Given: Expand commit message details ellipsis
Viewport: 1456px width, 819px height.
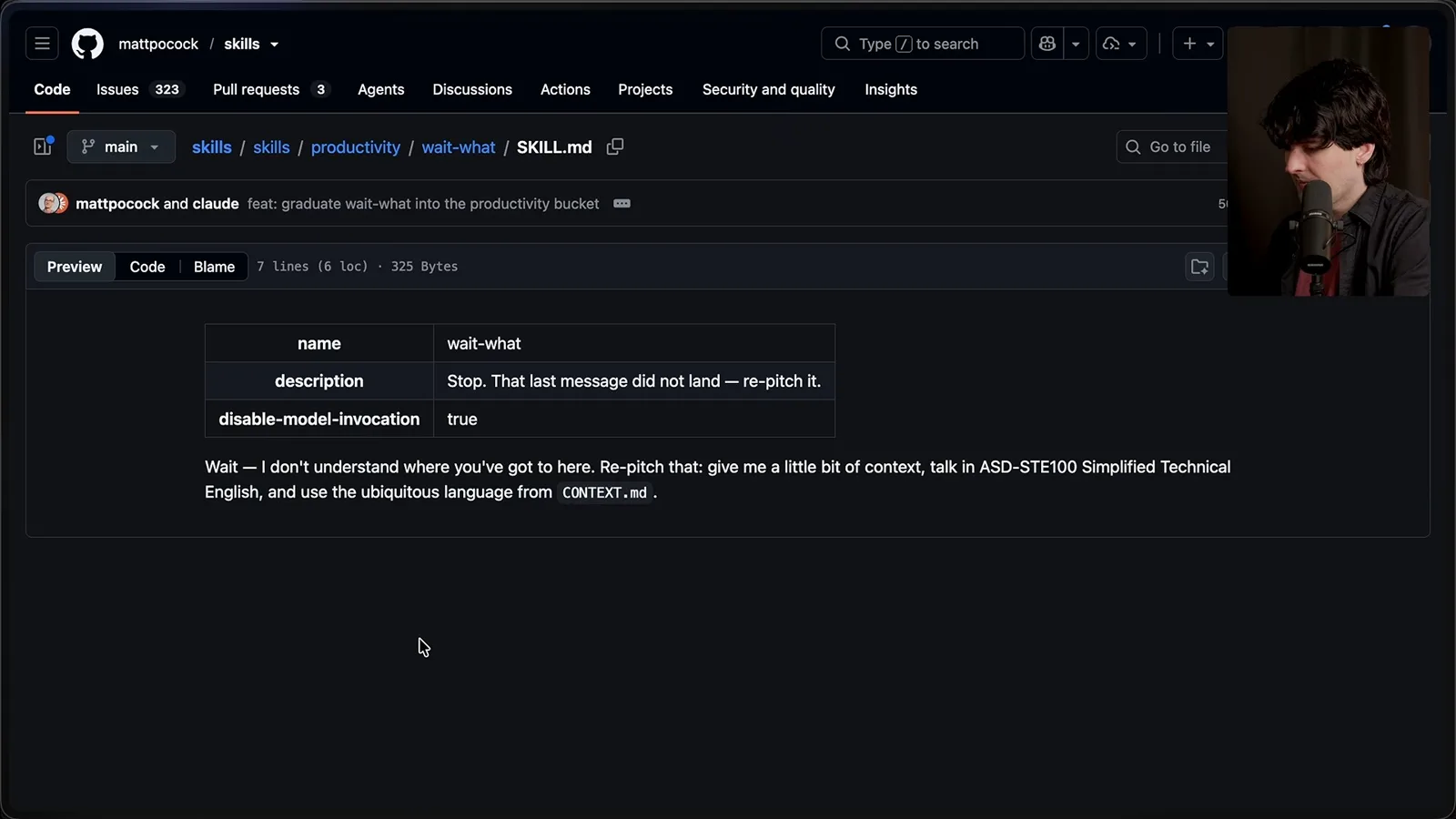Looking at the screenshot, I should (622, 204).
